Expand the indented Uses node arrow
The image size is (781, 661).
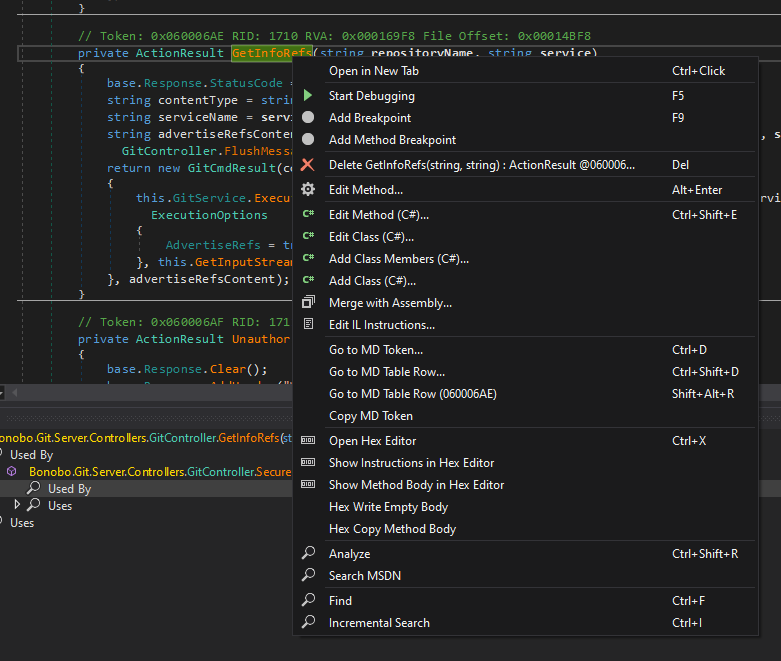coord(17,506)
